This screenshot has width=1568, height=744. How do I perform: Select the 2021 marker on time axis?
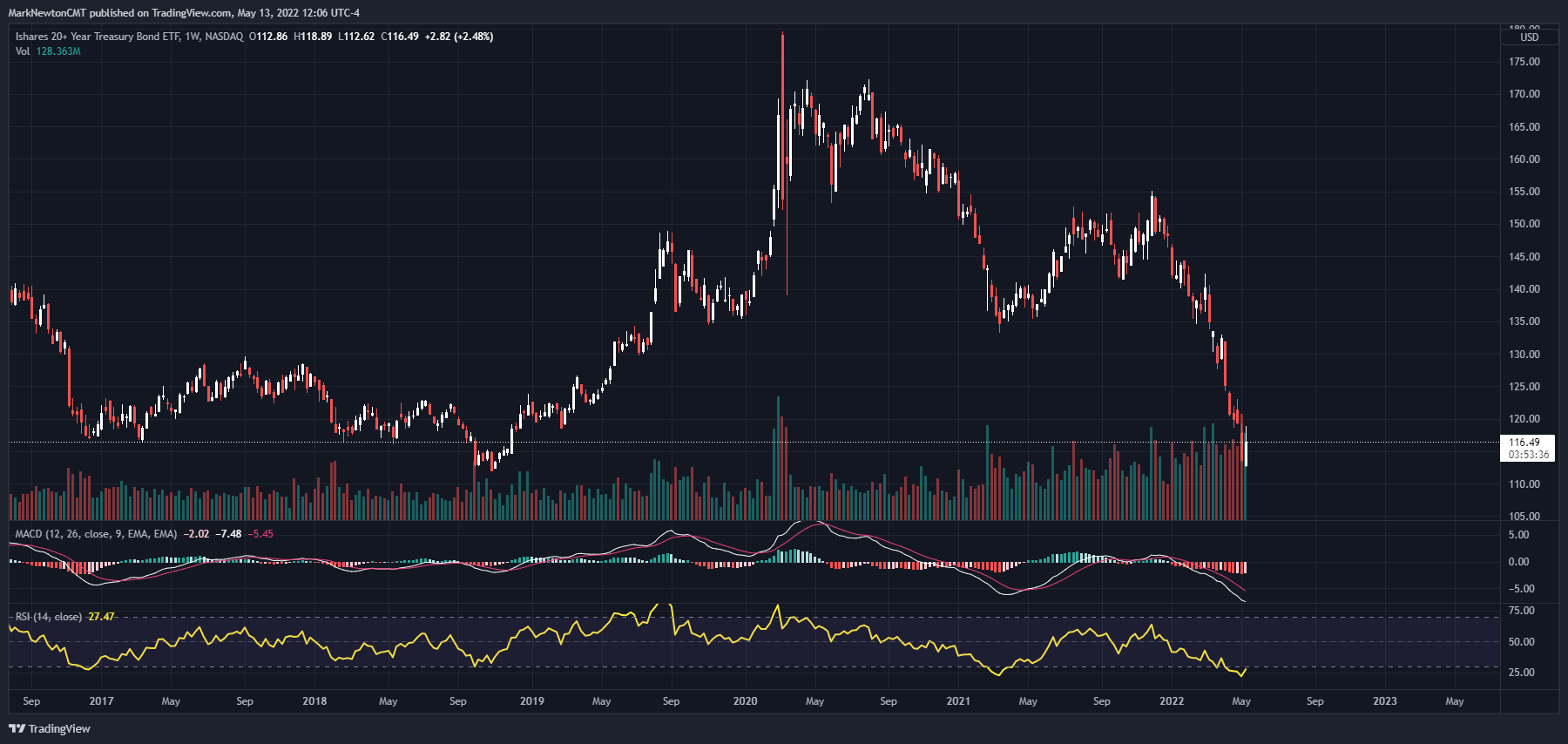tap(958, 701)
